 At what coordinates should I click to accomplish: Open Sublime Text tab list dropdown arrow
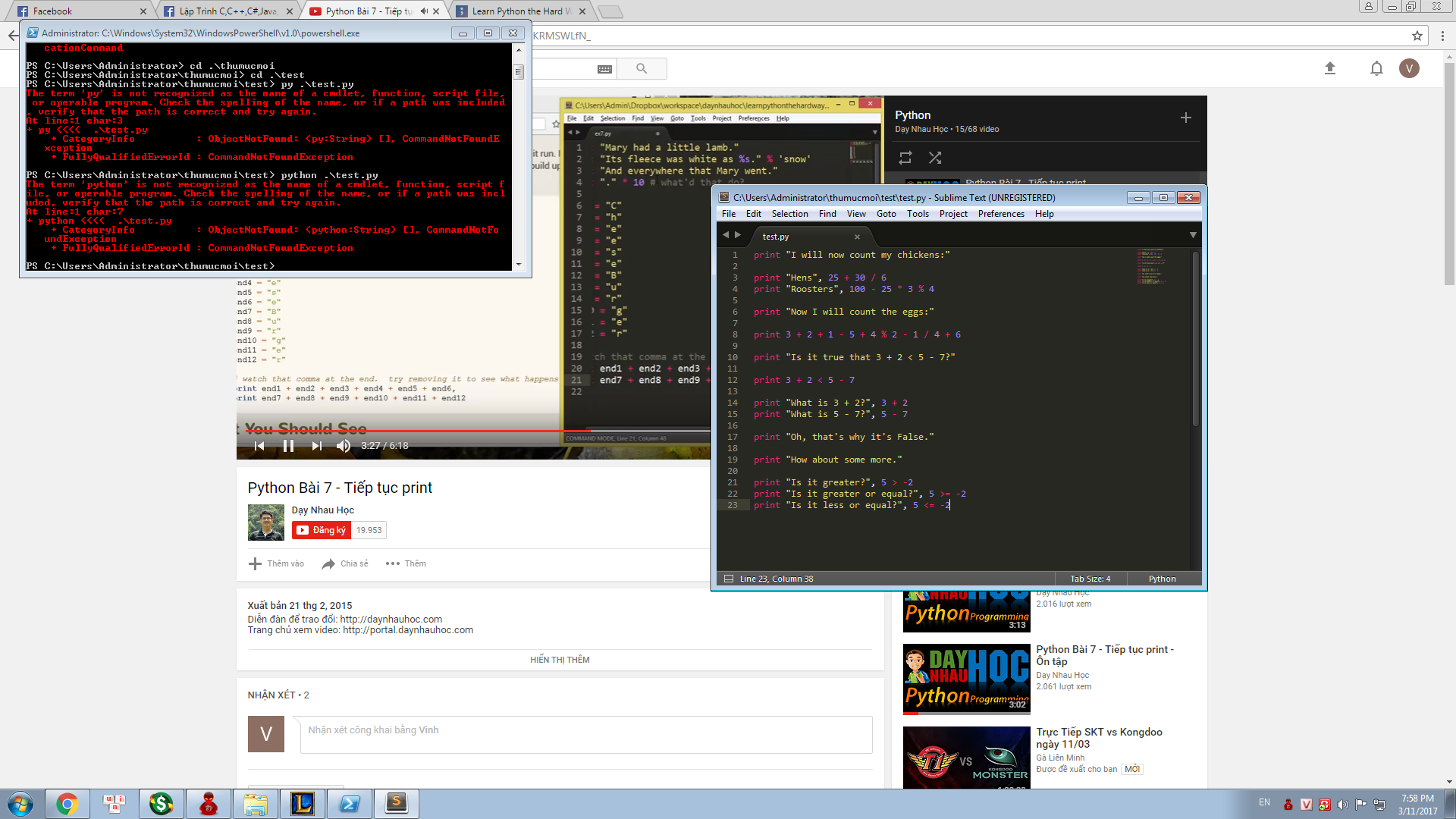click(x=1193, y=235)
